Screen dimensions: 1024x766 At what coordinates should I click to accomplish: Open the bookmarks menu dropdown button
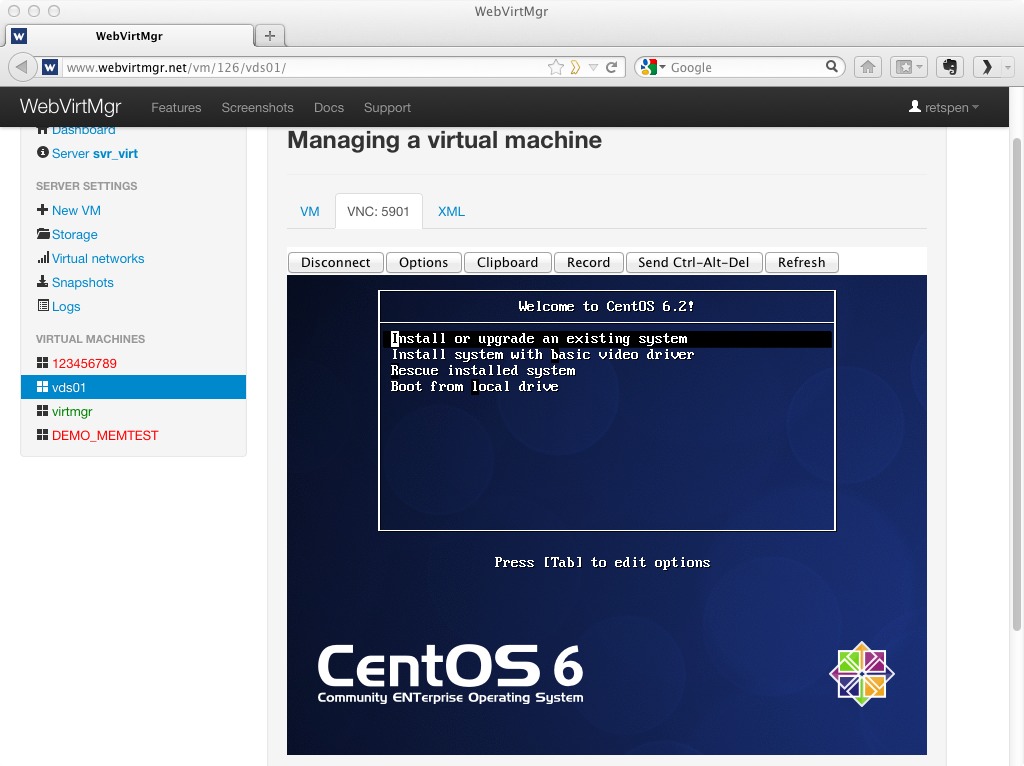point(909,67)
